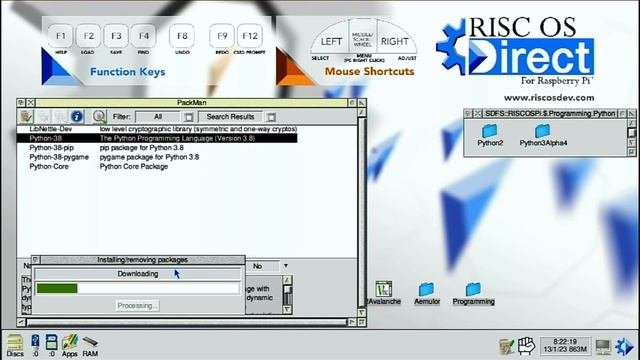This screenshot has height=360, width=640.
Task: Click the Processing... button in install dialog
Action: pyautogui.click(x=138, y=306)
